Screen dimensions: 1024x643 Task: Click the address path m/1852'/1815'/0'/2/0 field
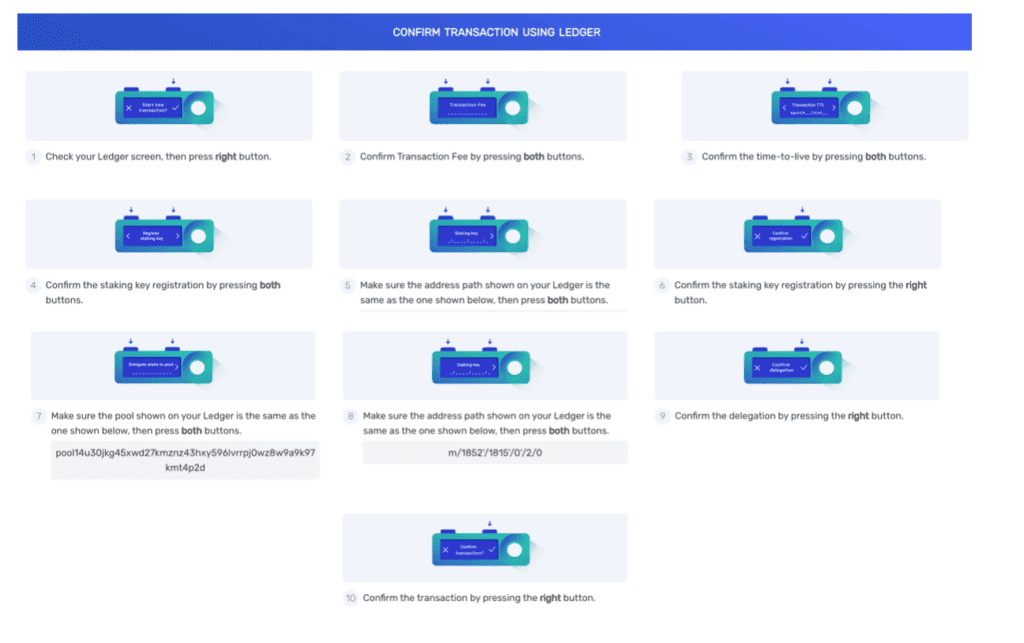pyautogui.click(x=494, y=452)
